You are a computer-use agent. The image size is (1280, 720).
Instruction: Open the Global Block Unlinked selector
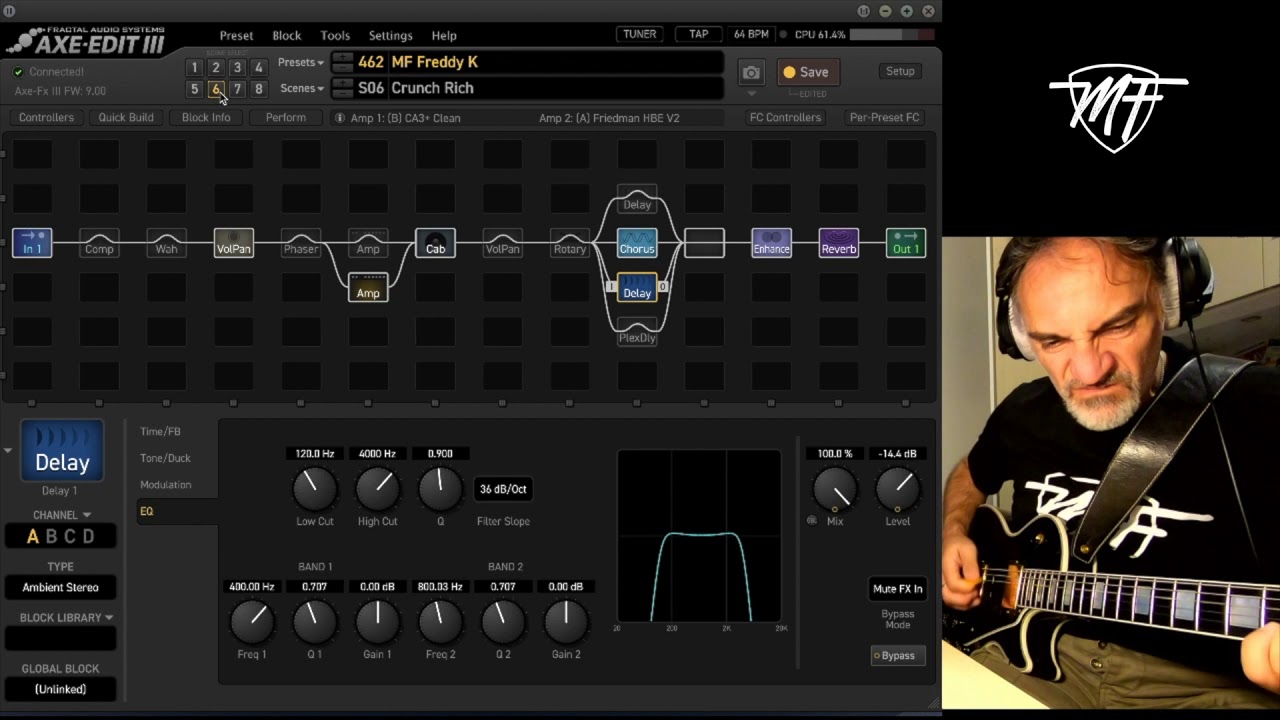click(60, 689)
